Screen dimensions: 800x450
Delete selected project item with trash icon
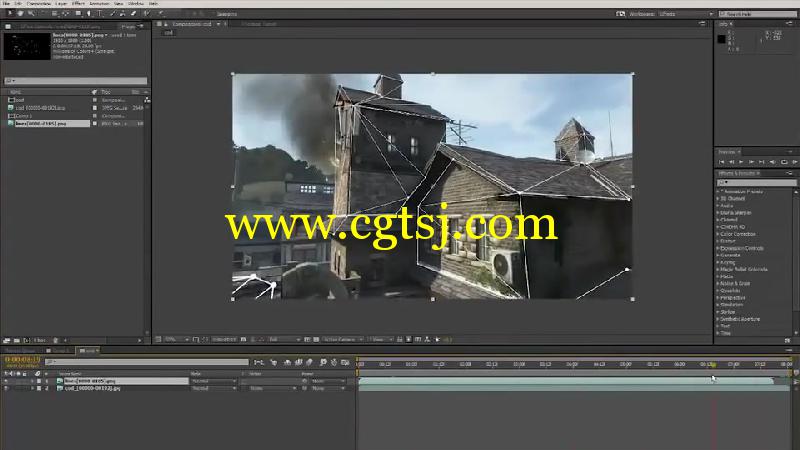pos(56,340)
